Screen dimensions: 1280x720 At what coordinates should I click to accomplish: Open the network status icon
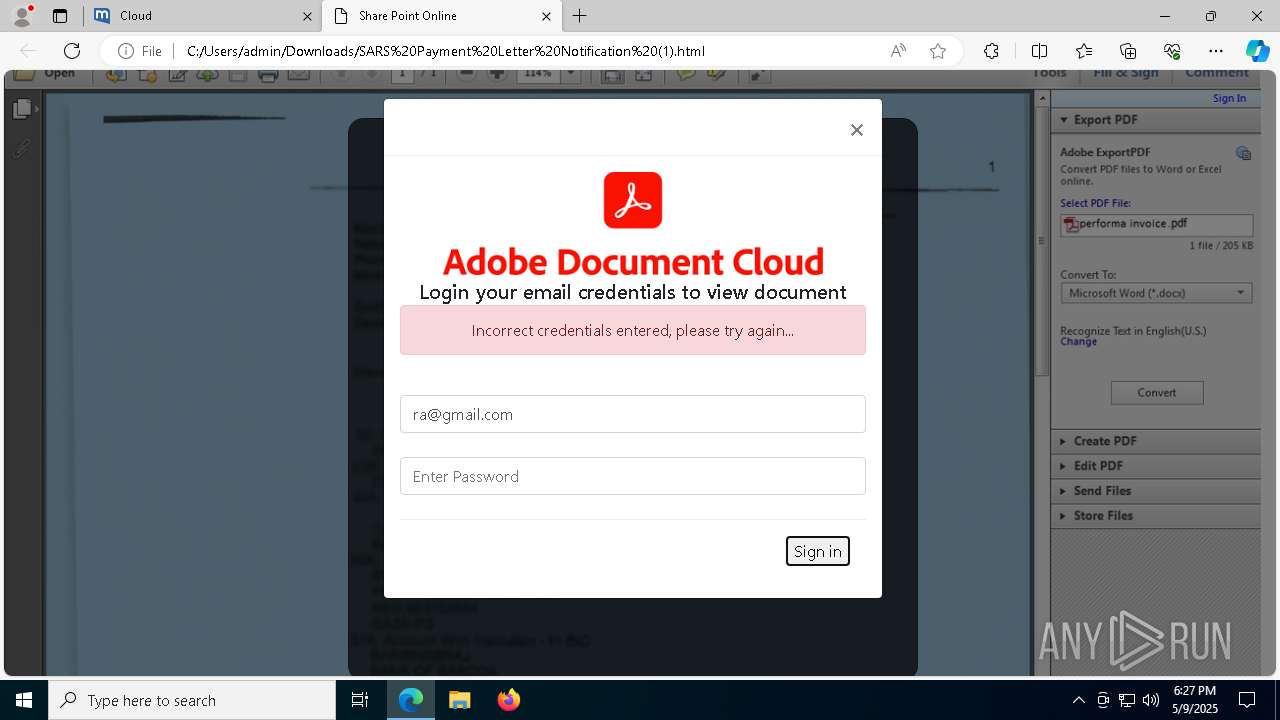pos(1127,700)
